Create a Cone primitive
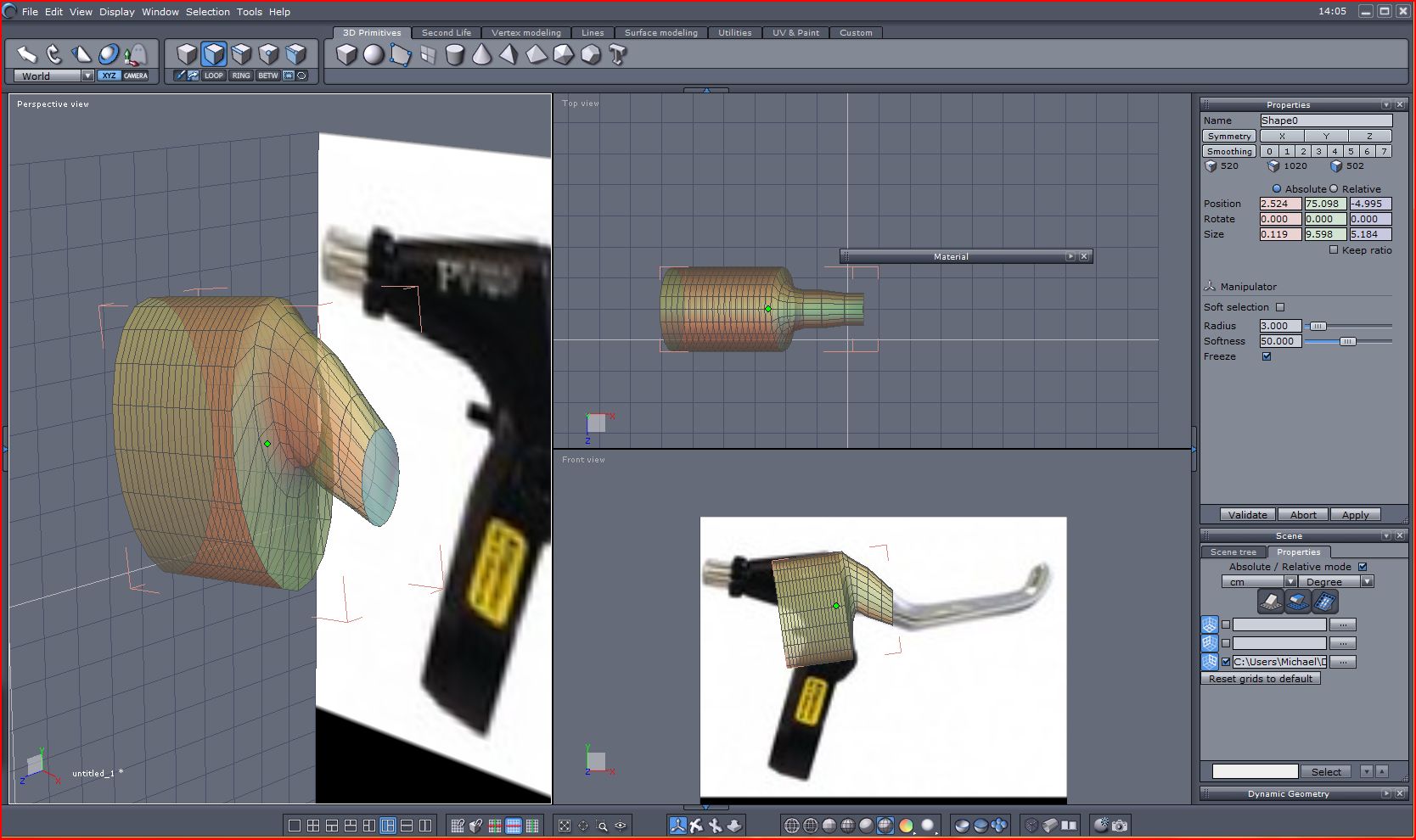This screenshot has width=1416, height=840. (x=482, y=55)
